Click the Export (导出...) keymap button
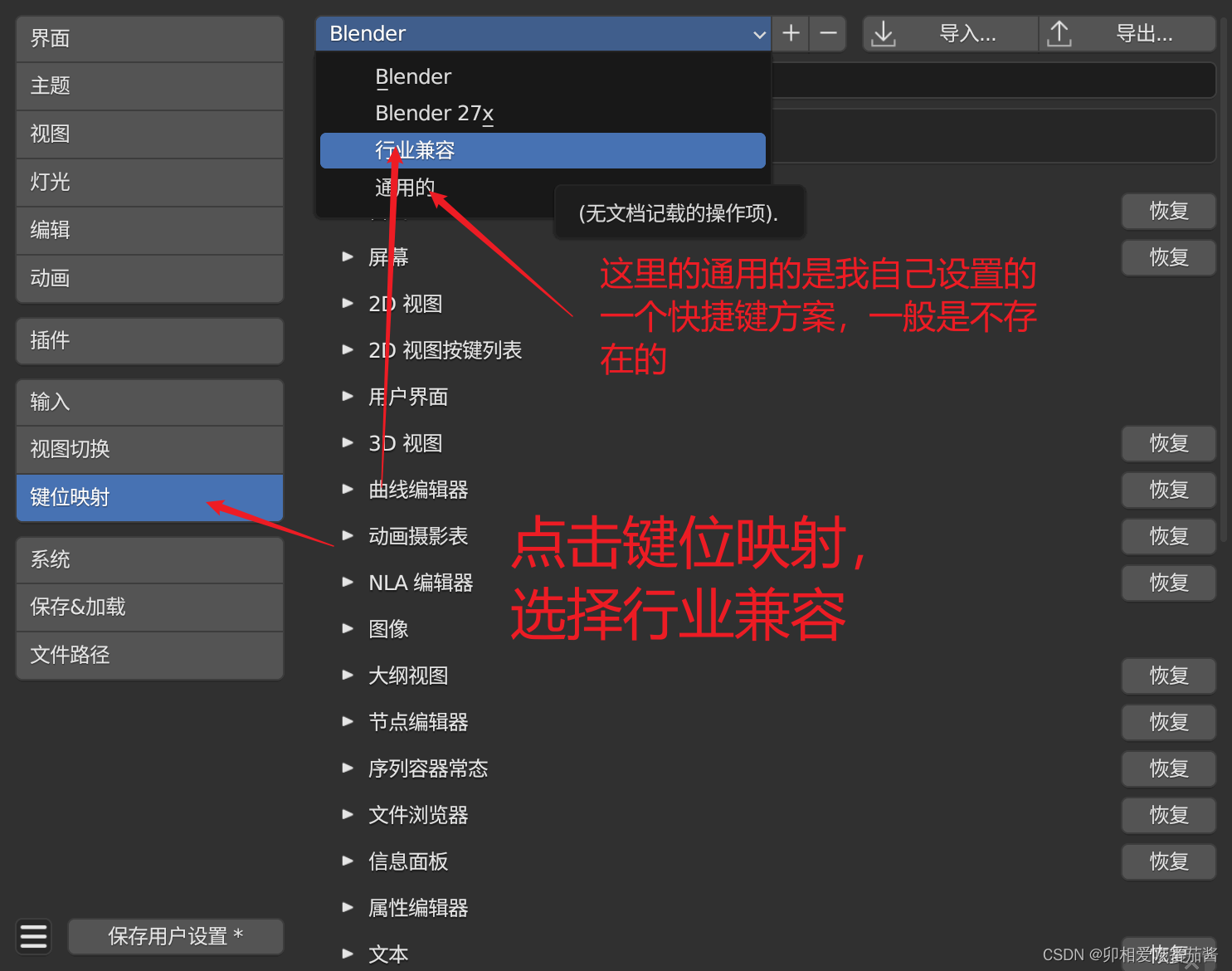This screenshot has height=971, width=1232. pos(1127,34)
